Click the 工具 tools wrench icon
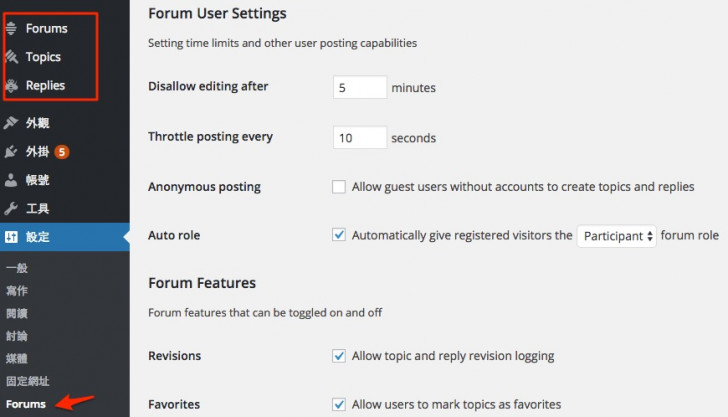 pyautogui.click(x=11, y=208)
